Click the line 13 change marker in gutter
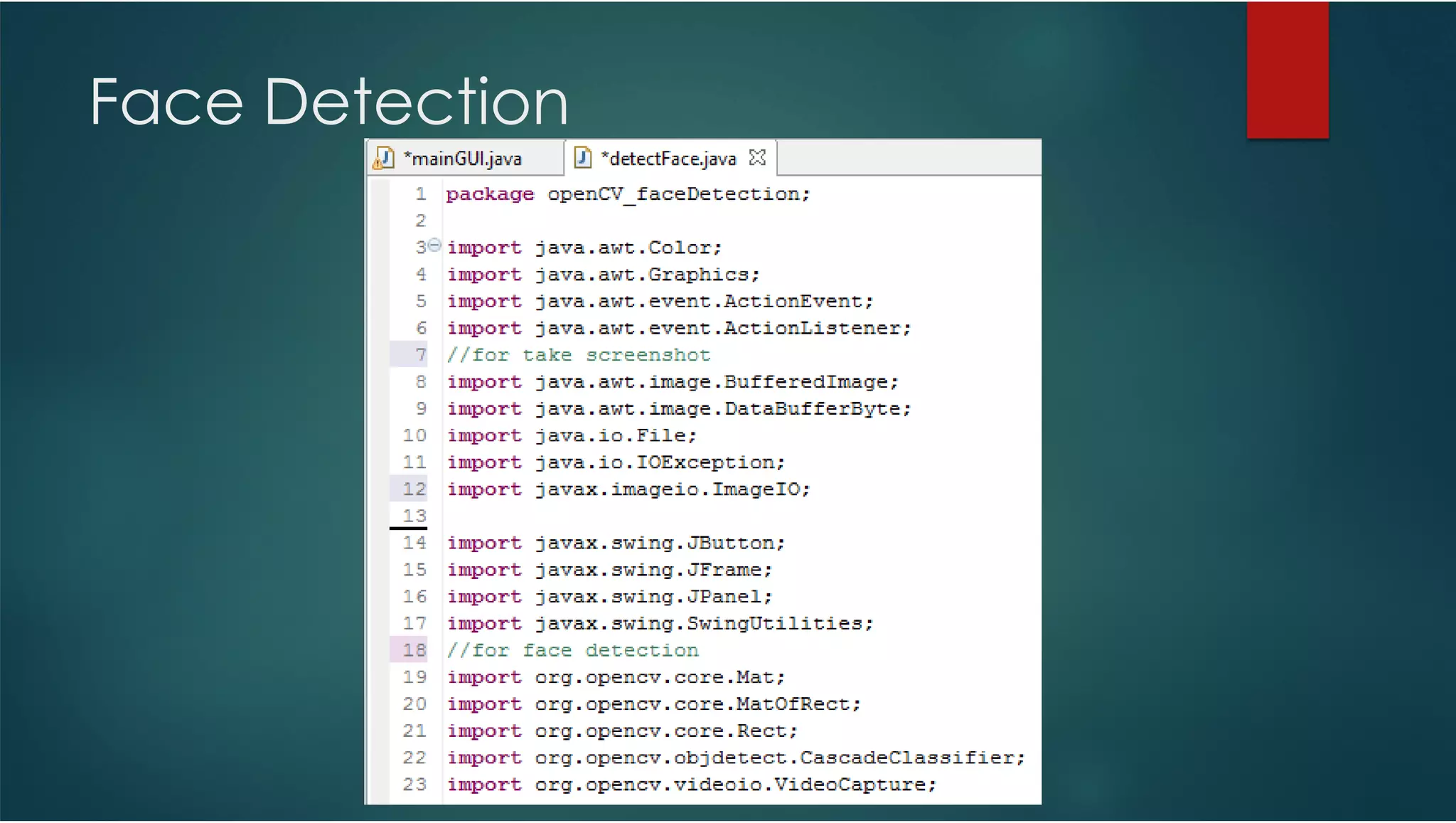Viewport: 1456px width, 823px height. point(408,528)
